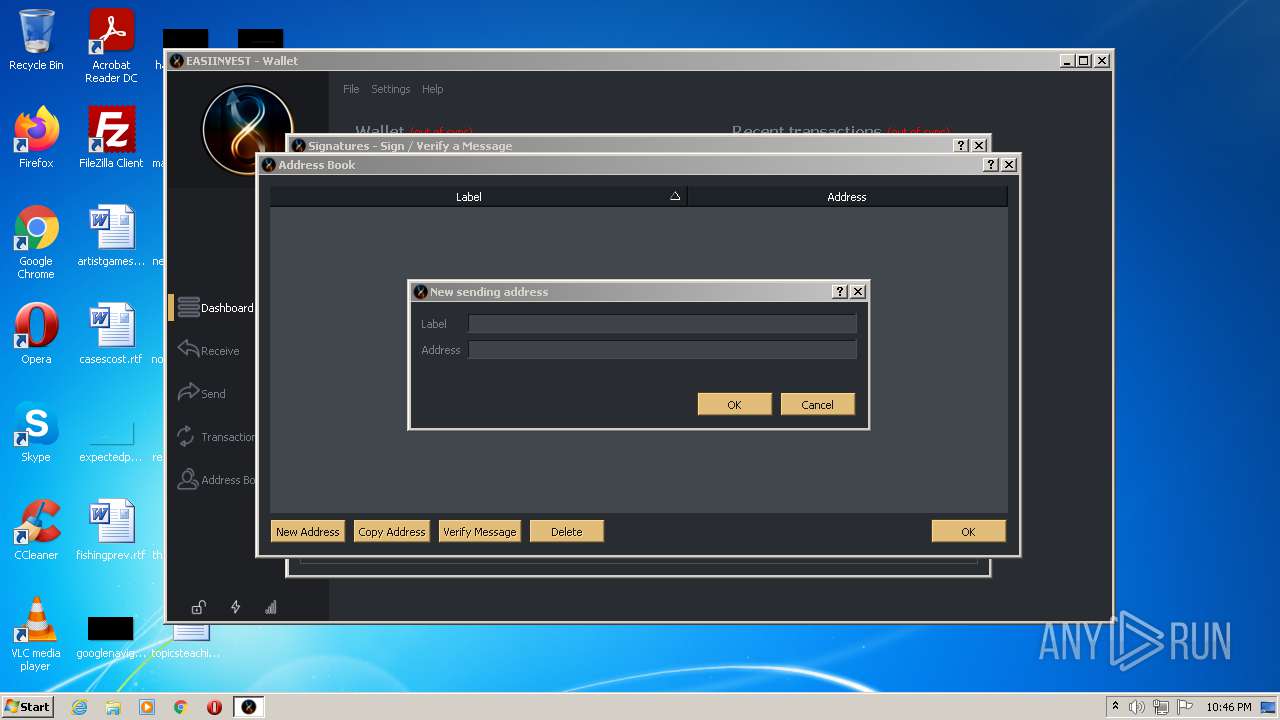The height and width of the screenshot is (720, 1280).
Task: Open the Receive sidebar tab
Action: [210, 351]
